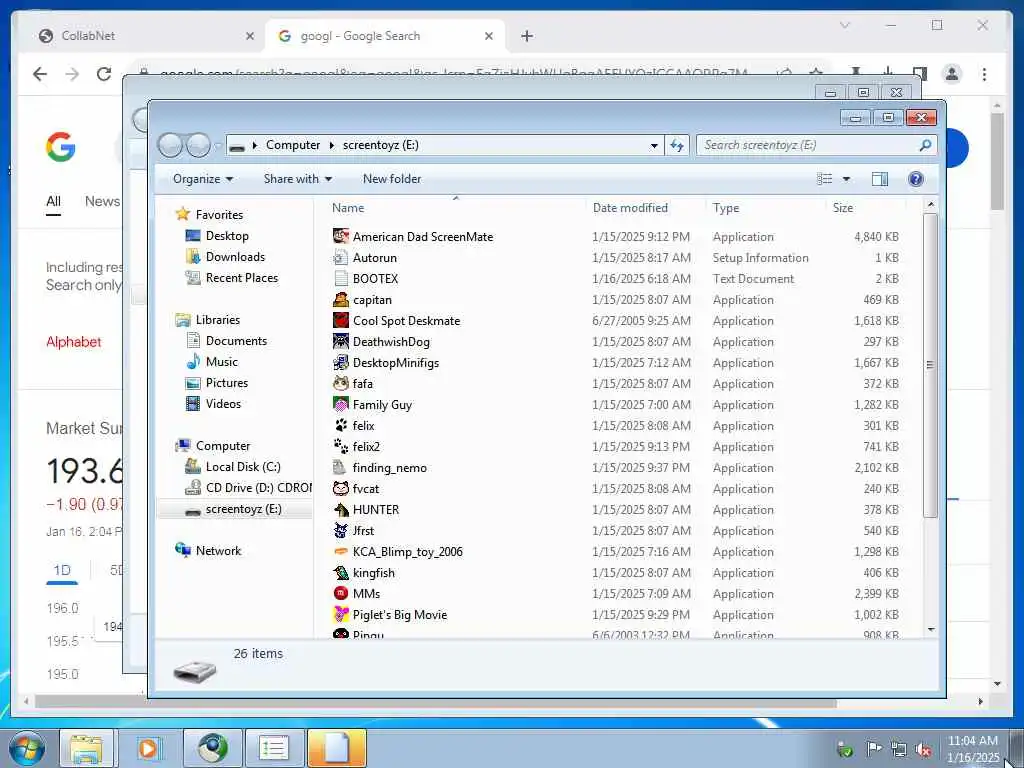The height and width of the screenshot is (768, 1024).
Task: Select the MMs application icon
Action: click(340, 594)
